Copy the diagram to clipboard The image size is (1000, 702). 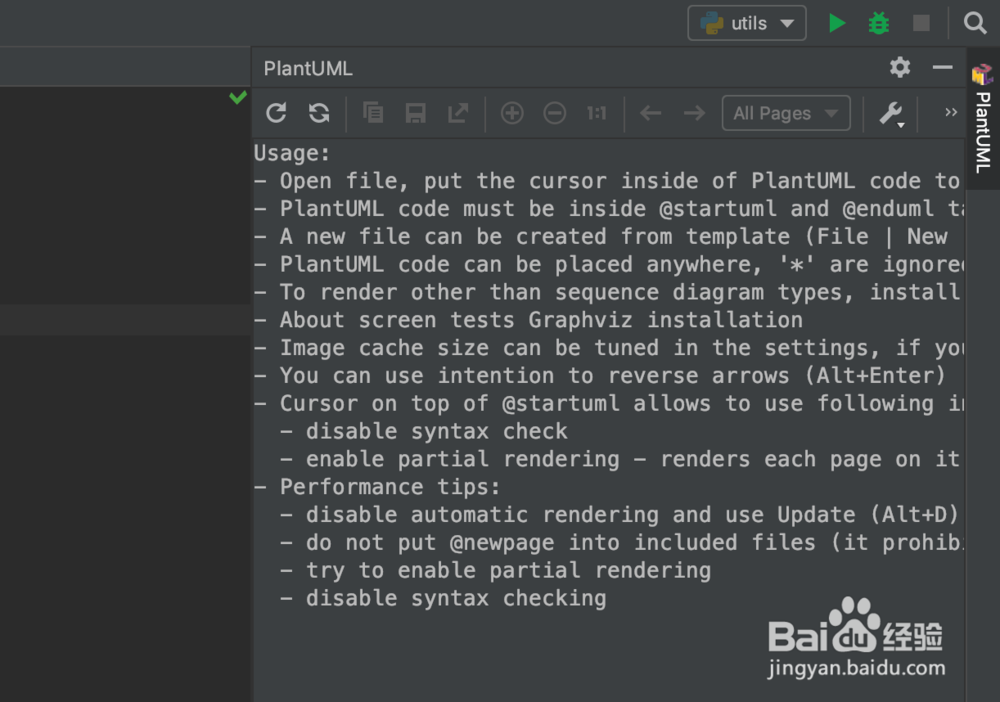point(373,113)
